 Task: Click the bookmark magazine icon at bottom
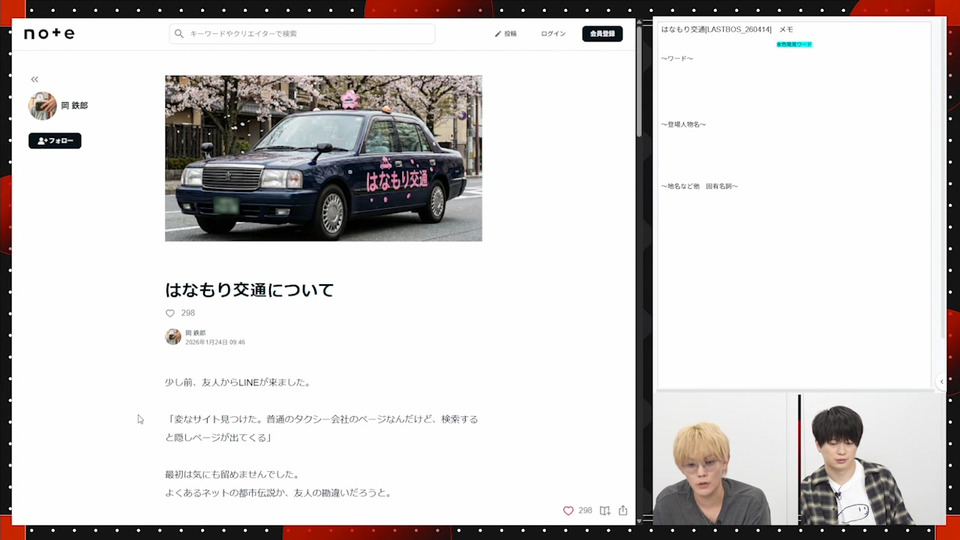pyautogui.click(x=605, y=510)
